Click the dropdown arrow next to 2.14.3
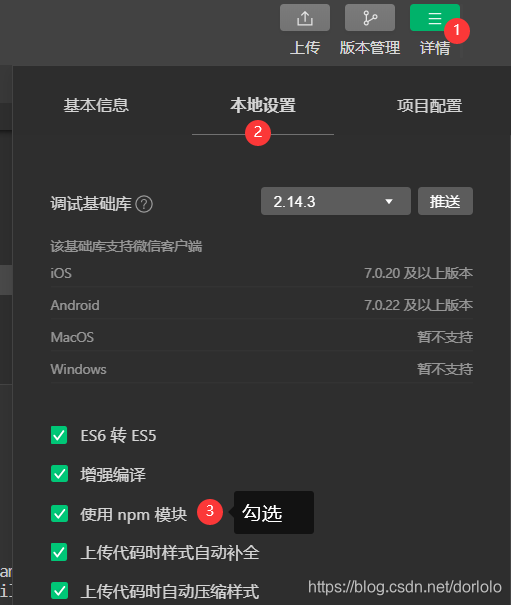The width and height of the screenshot is (512, 606). pyautogui.click(x=389, y=201)
